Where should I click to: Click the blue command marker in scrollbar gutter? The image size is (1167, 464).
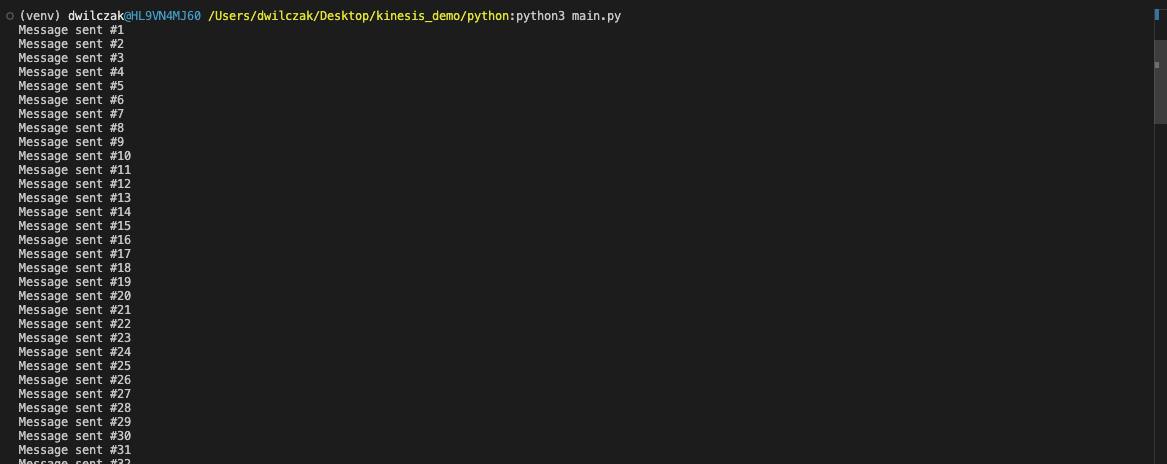(x=1157, y=14)
